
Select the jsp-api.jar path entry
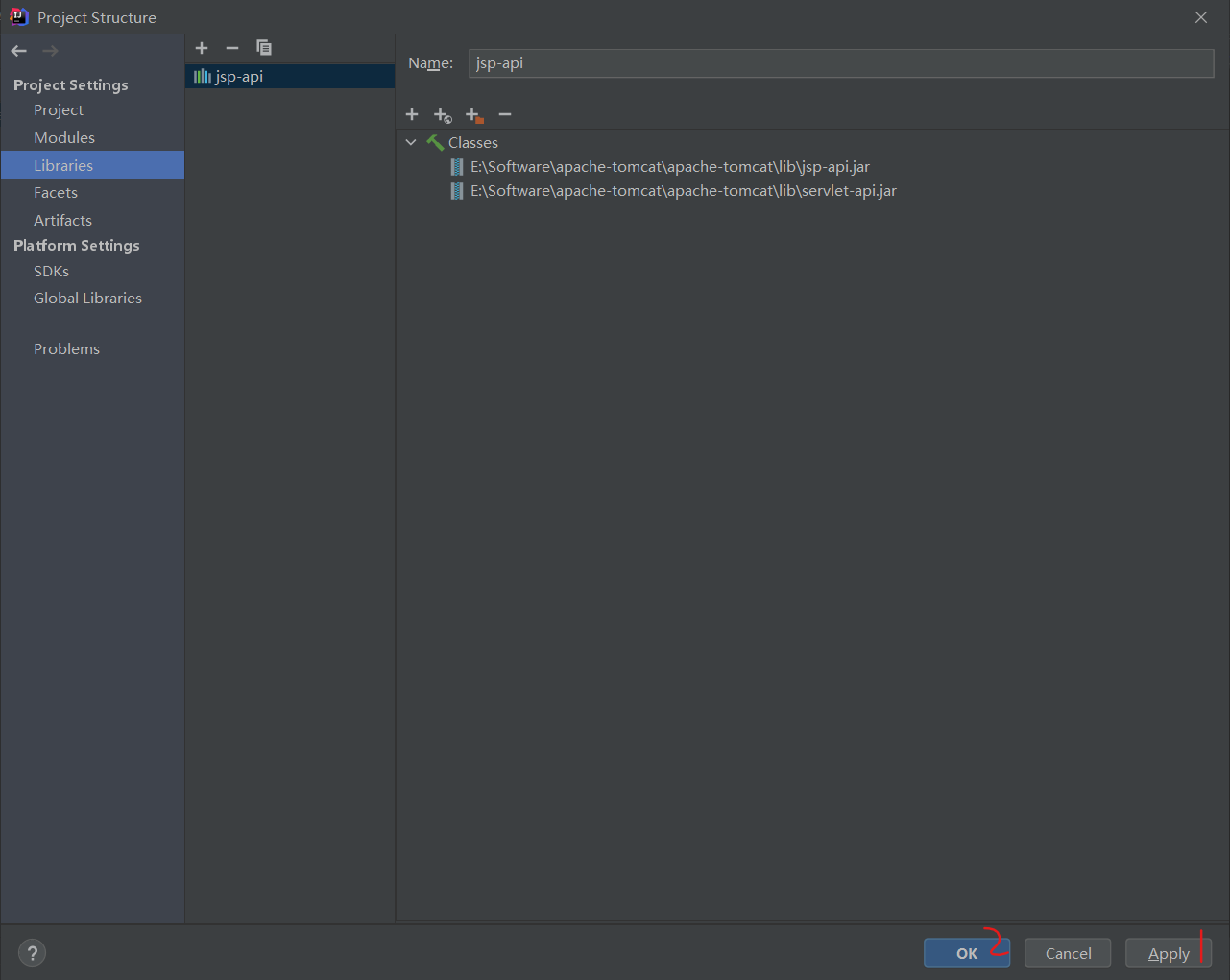(669, 167)
